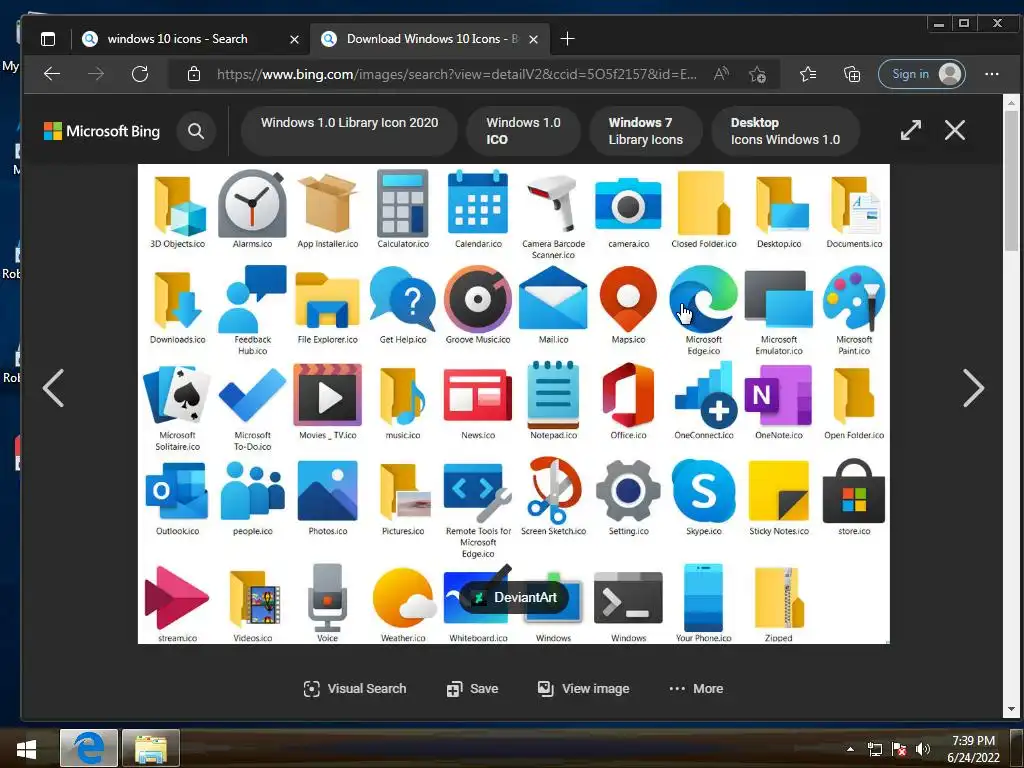Image resolution: width=1024 pixels, height=768 pixels.
Task: Close the 'windows 10 icons - Search' tab
Action: [295, 39]
